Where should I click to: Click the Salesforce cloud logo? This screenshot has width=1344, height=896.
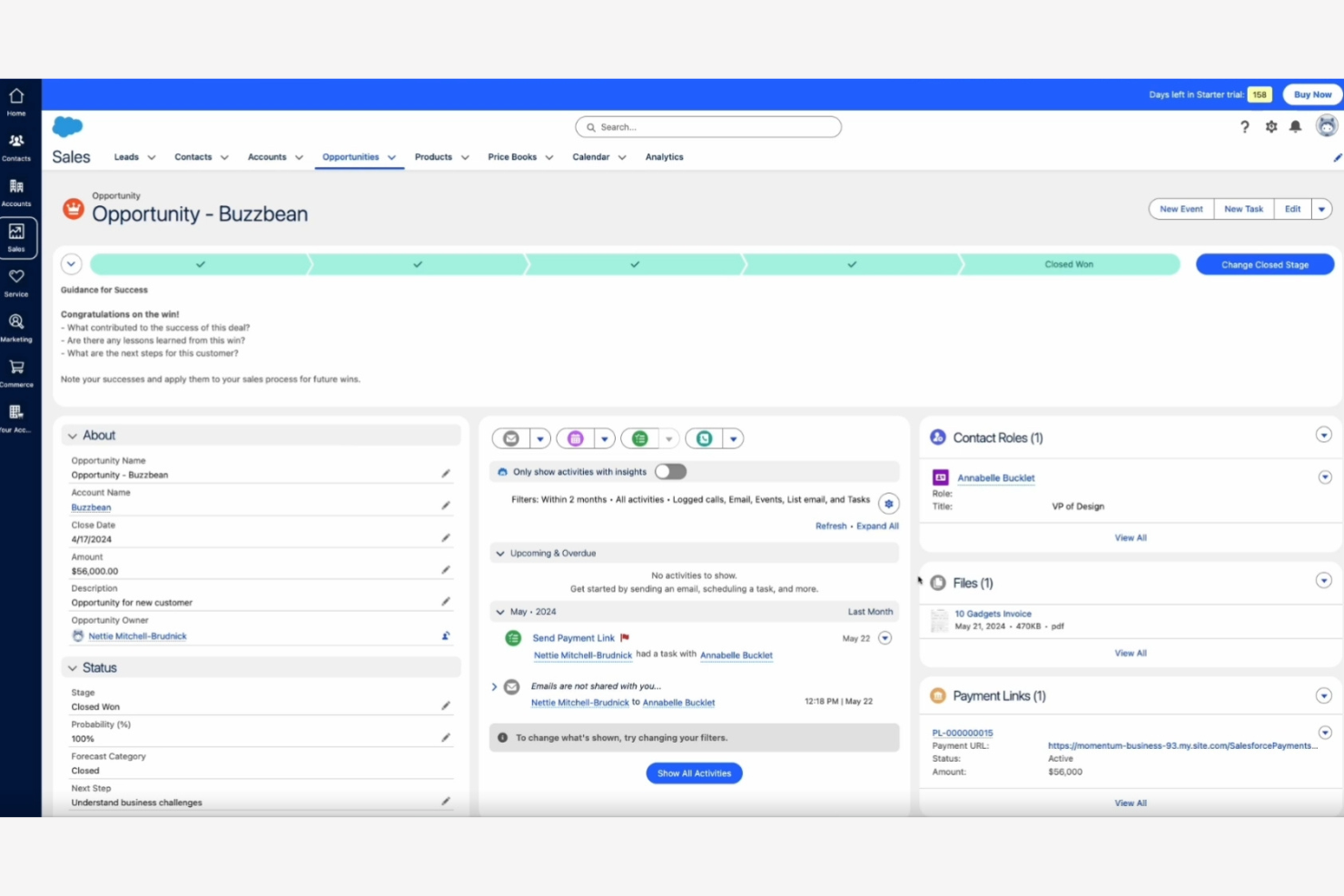(x=68, y=126)
